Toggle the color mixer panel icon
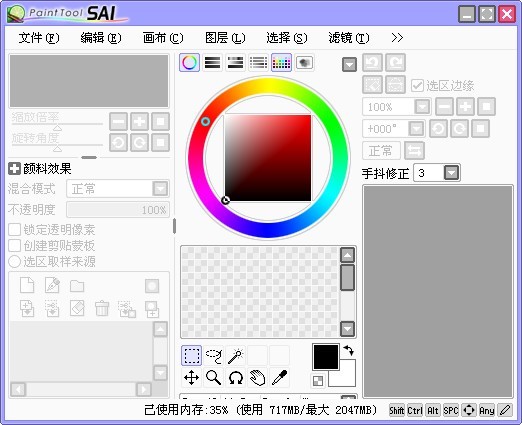This screenshot has width=522, height=425. pos(258,62)
